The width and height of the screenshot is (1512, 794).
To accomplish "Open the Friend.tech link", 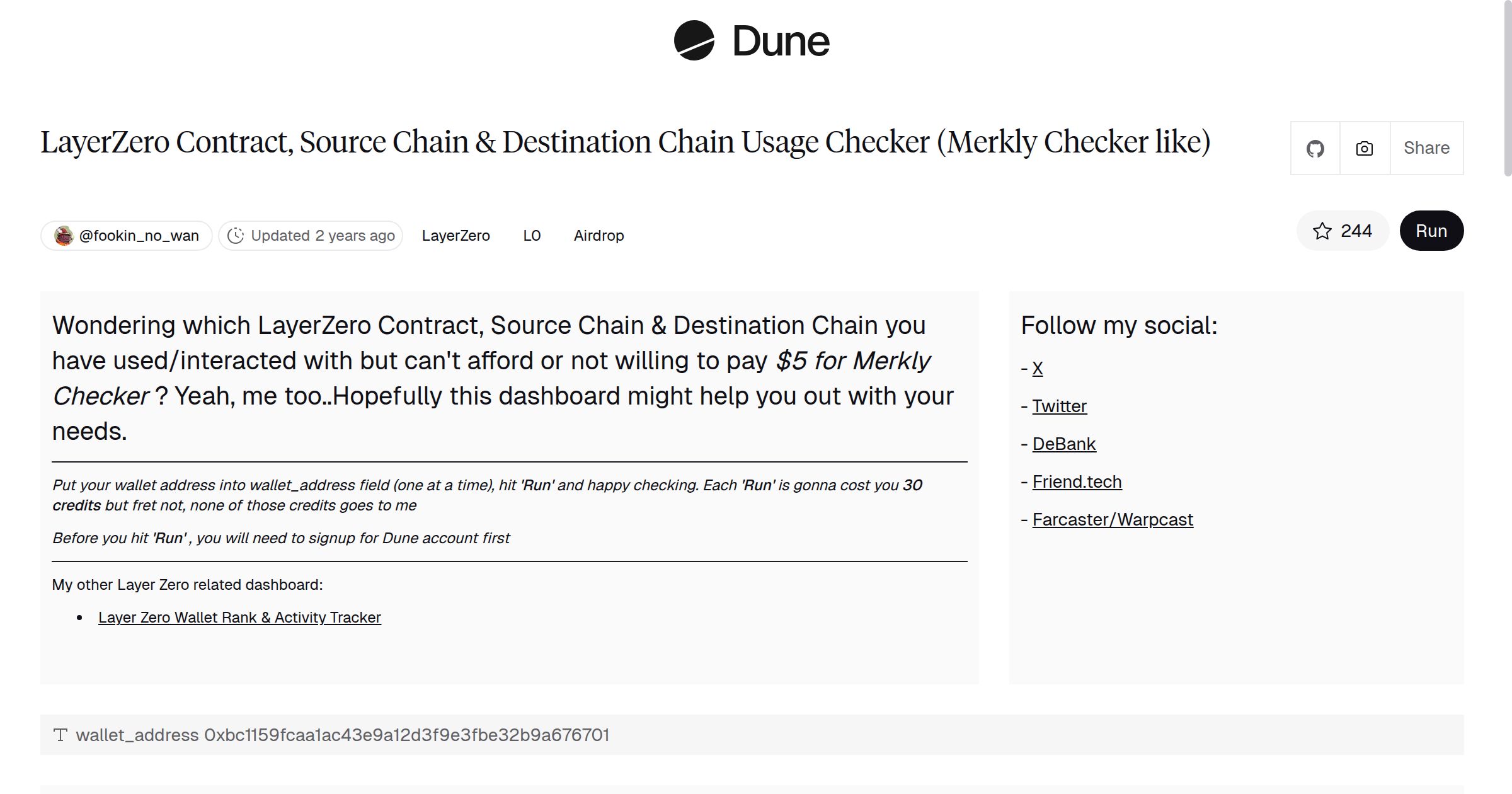I will pos(1077,481).
